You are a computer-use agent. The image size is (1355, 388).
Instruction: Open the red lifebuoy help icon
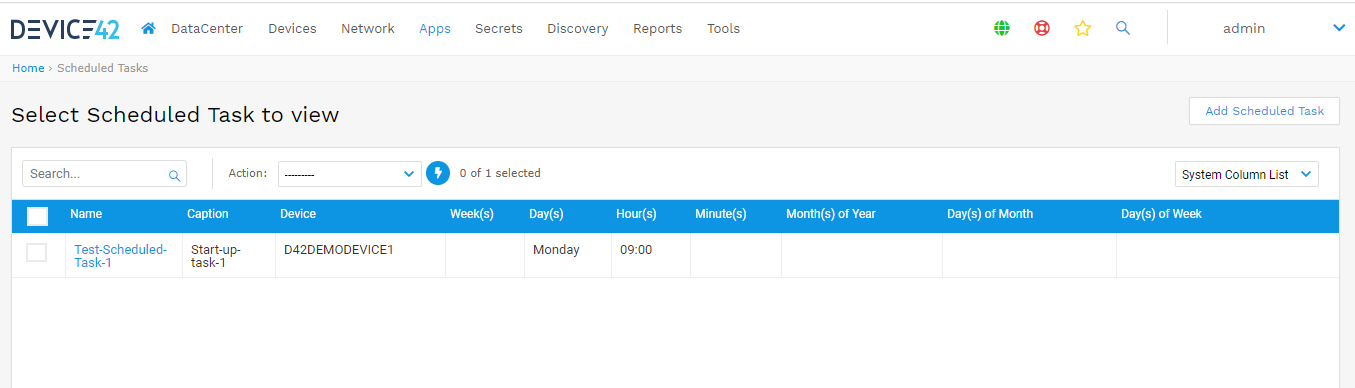(1042, 28)
